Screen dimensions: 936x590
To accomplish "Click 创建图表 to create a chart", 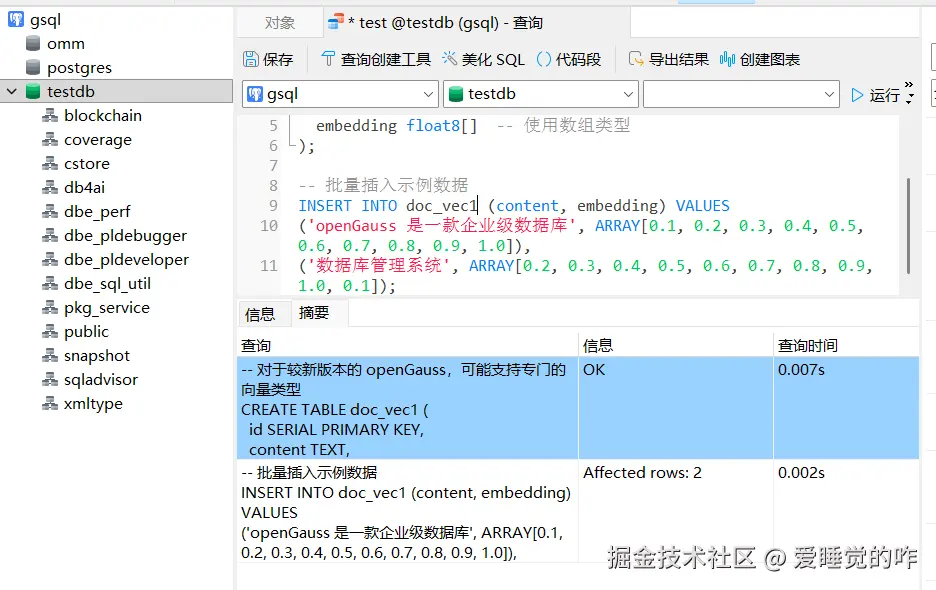I will click(759, 59).
